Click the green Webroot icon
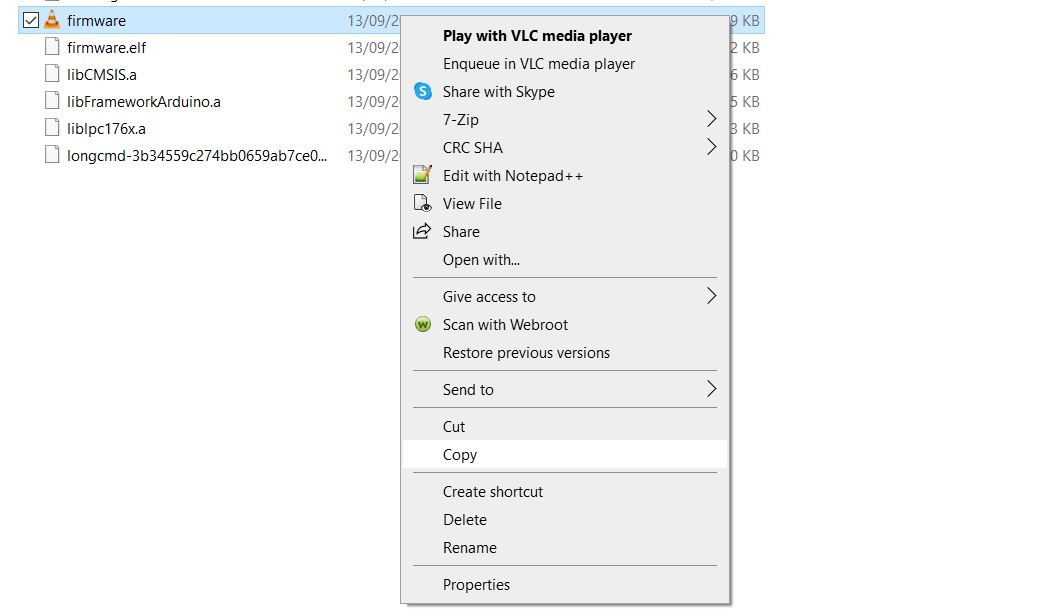The height and width of the screenshot is (612, 1052). [423, 325]
